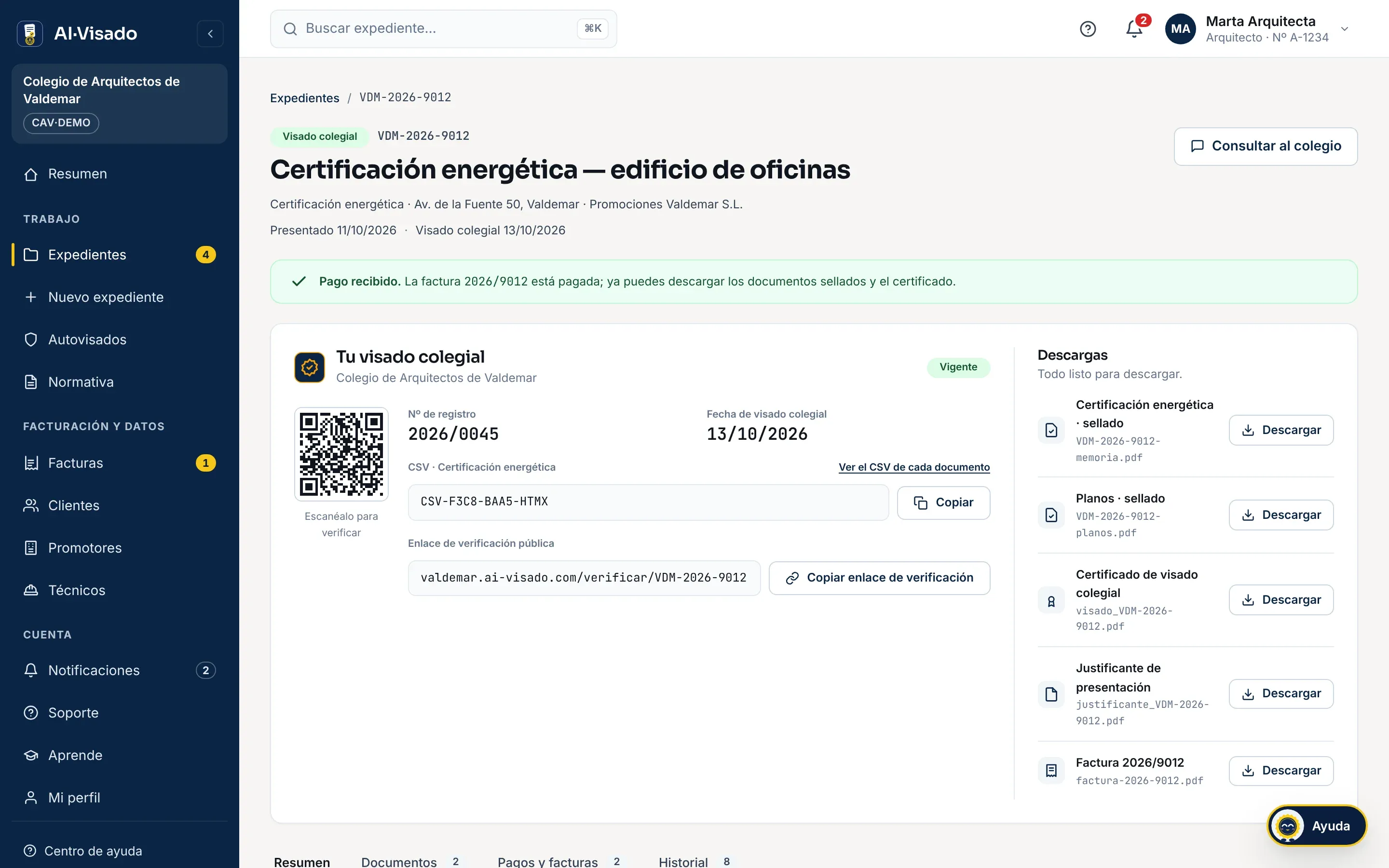
Task: Open Soporte in the sidebar
Action: click(120, 713)
